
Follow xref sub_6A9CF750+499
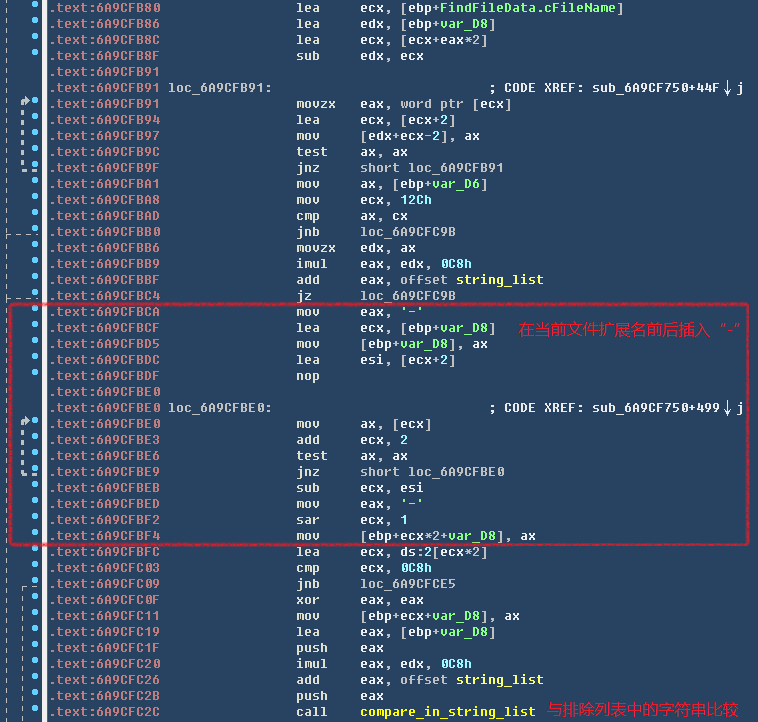pos(656,408)
